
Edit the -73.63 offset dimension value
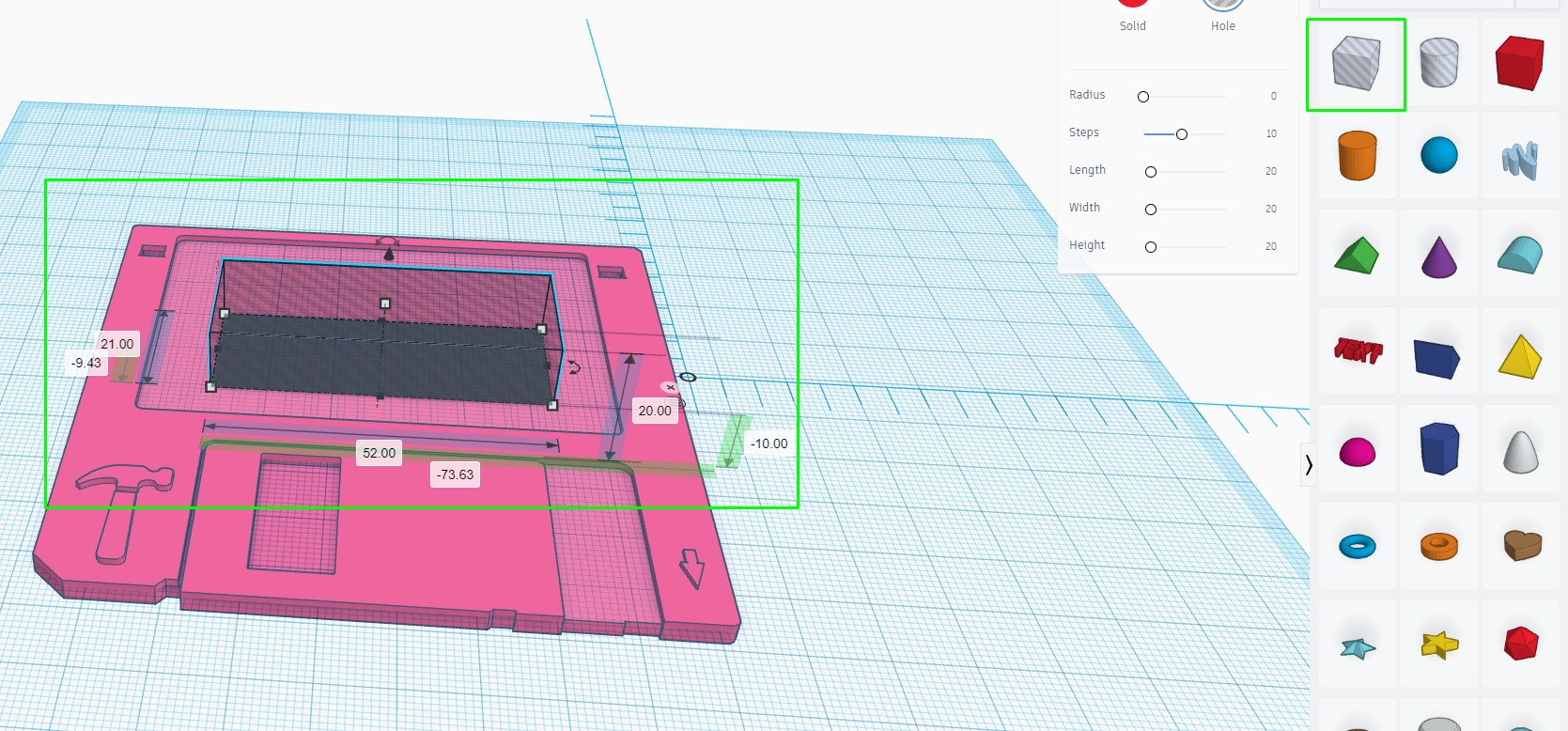coord(456,474)
